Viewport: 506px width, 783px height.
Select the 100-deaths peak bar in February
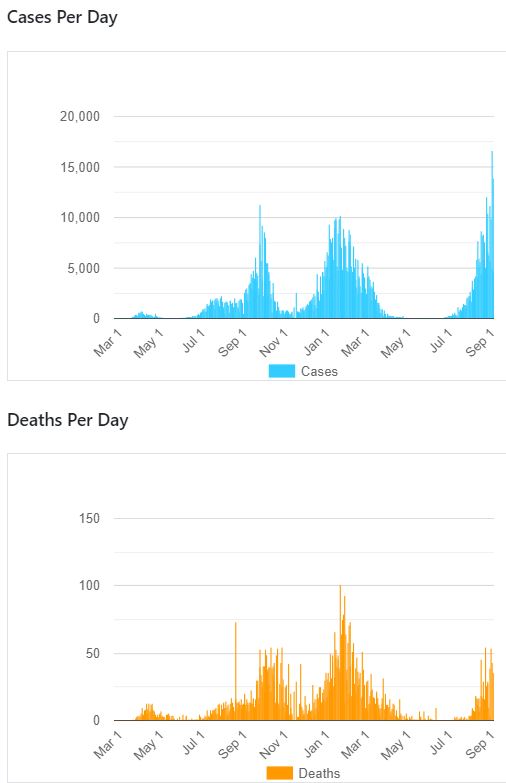pyautogui.click(x=340, y=653)
